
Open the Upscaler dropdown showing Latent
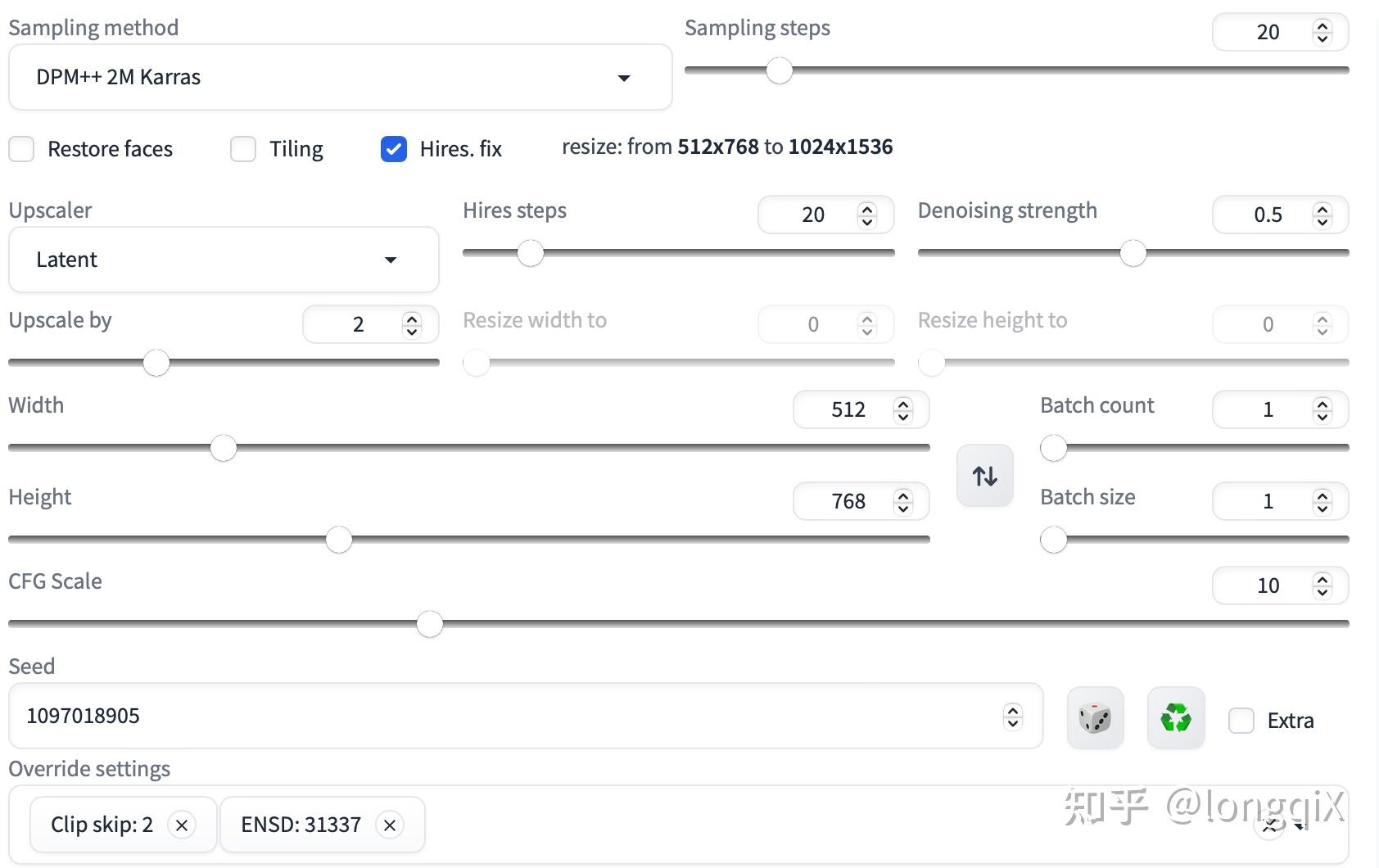(224, 260)
